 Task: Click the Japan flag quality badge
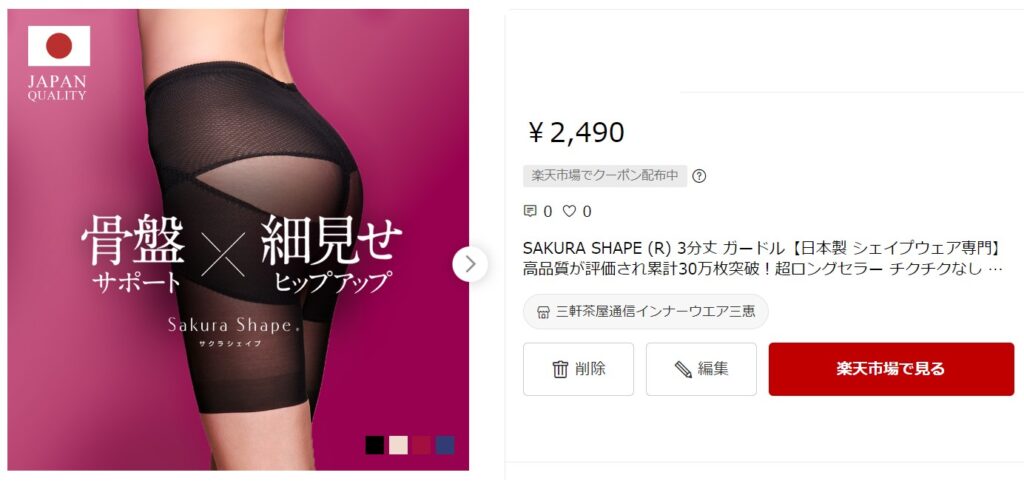pyautogui.click(x=58, y=63)
